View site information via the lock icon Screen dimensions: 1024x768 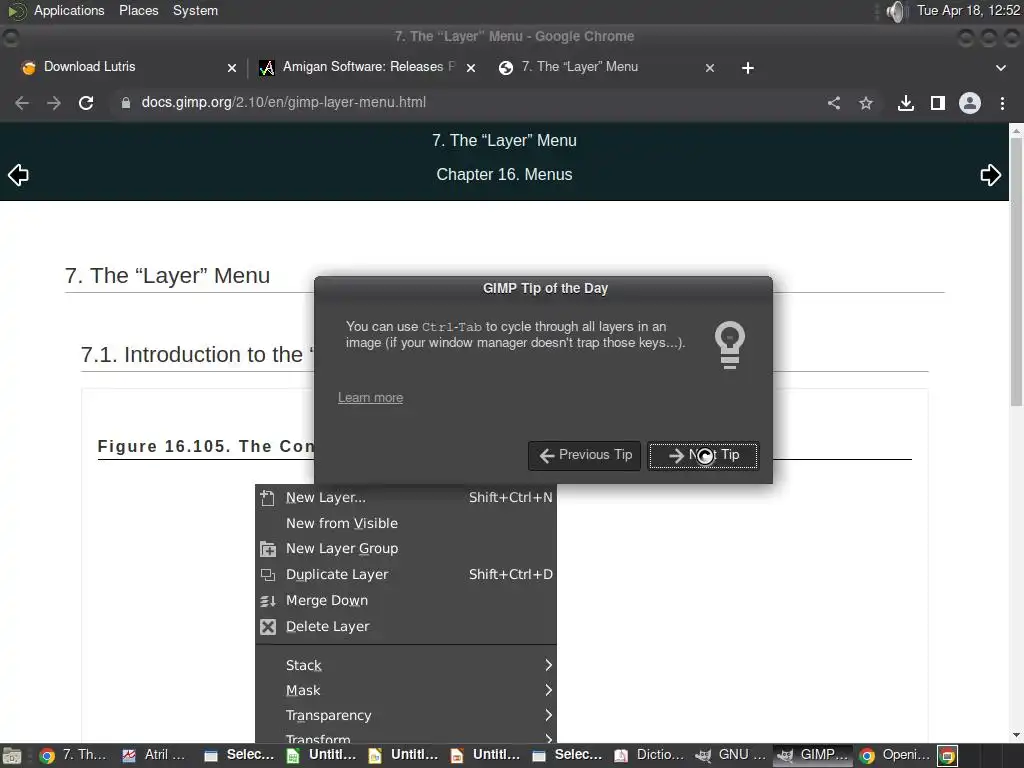(x=126, y=103)
